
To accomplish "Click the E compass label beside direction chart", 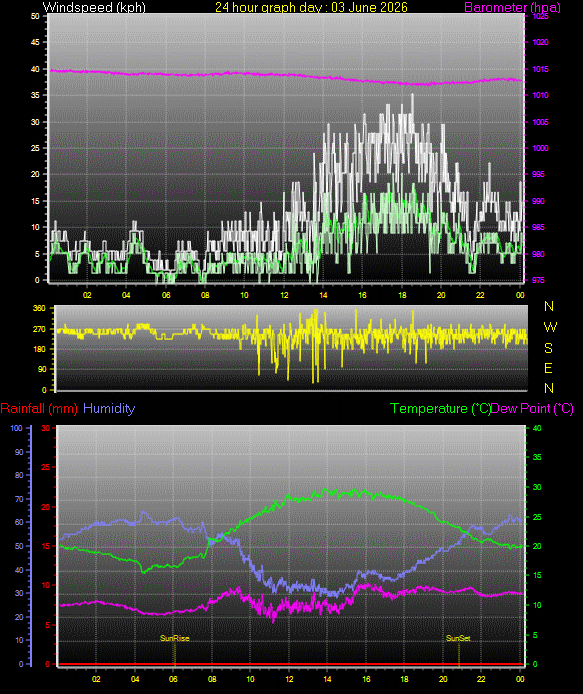I will 548,368.
